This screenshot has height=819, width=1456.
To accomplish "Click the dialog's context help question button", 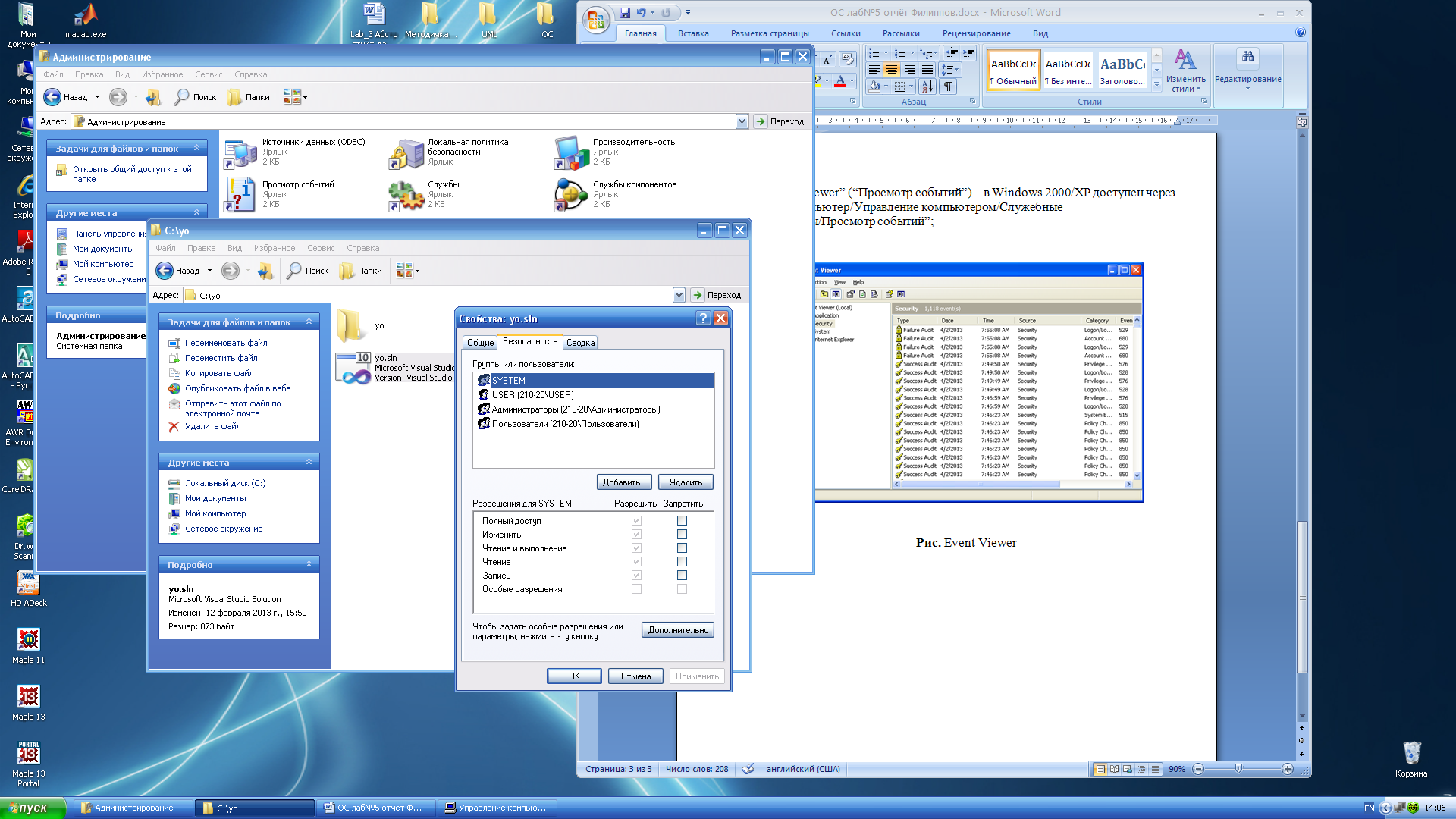I will 703,318.
